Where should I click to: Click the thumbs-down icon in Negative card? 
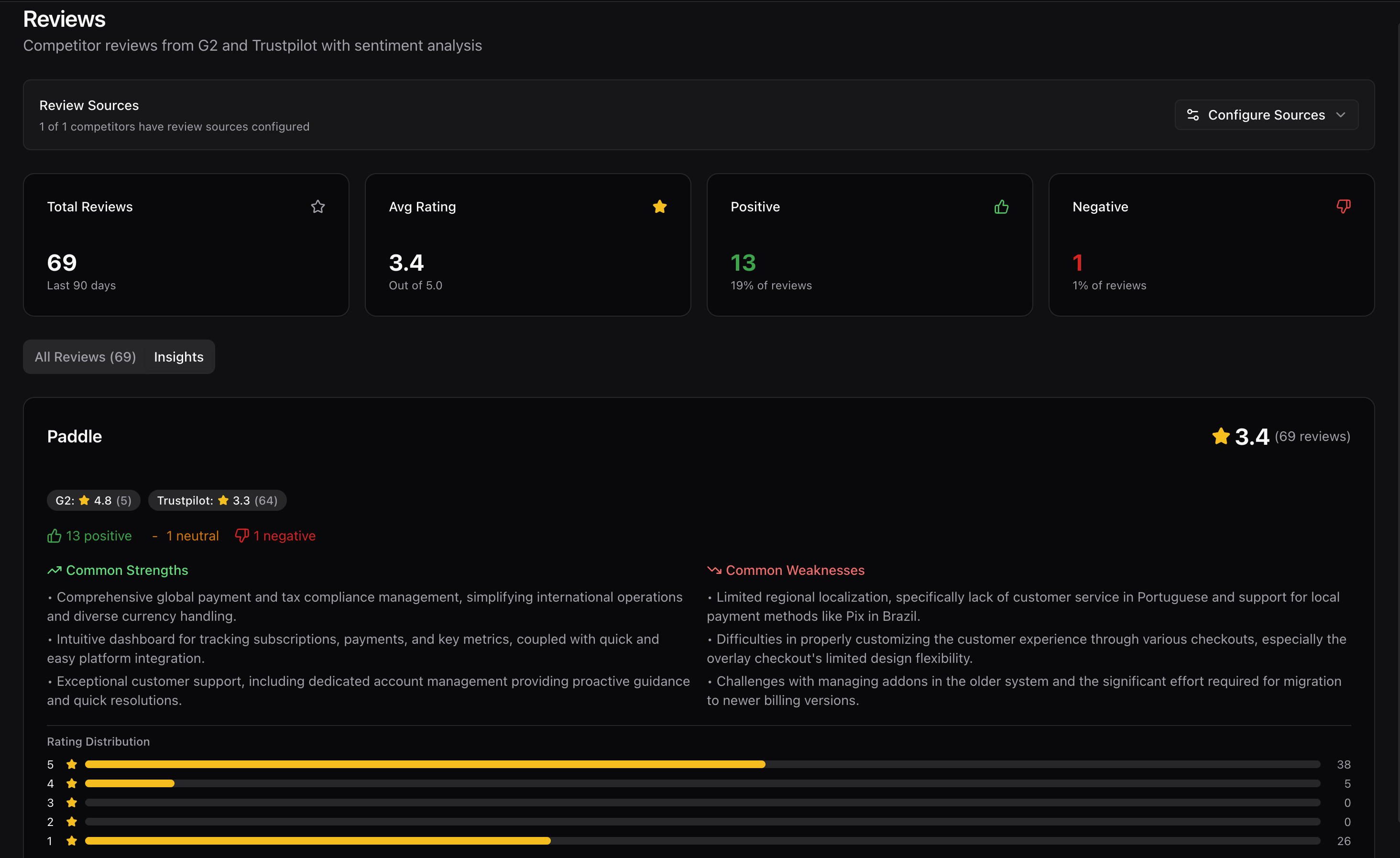pos(1343,206)
